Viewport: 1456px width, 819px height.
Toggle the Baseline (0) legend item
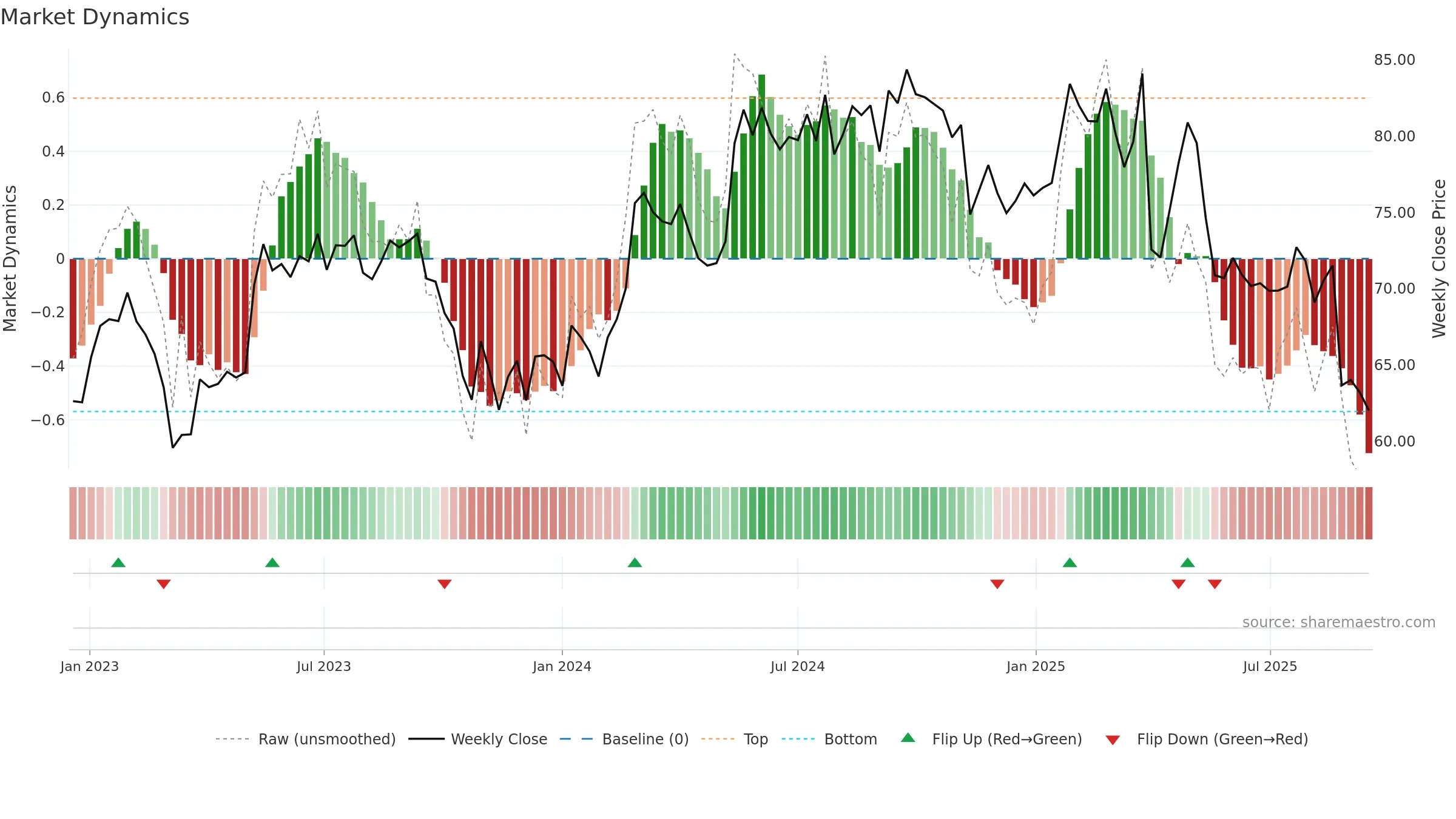click(624, 739)
